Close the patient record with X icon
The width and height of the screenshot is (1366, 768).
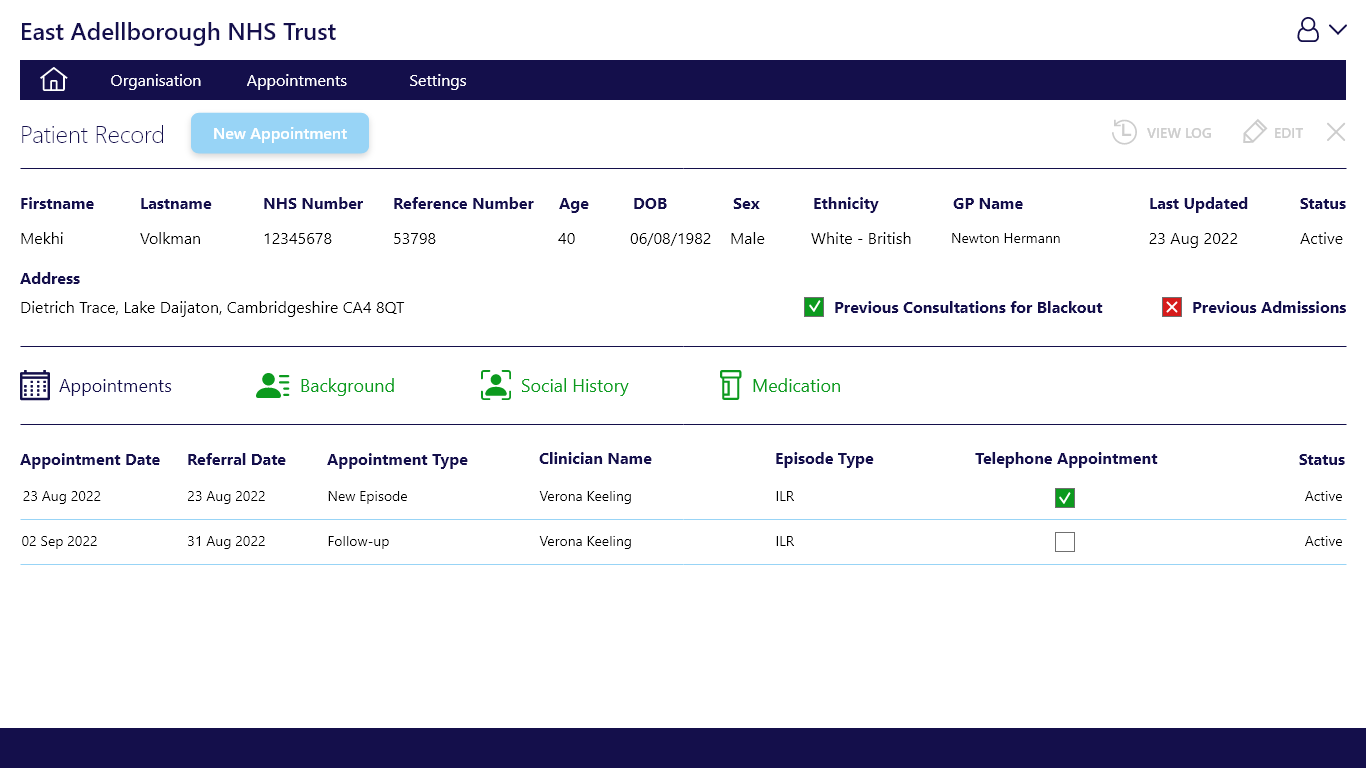1336,132
